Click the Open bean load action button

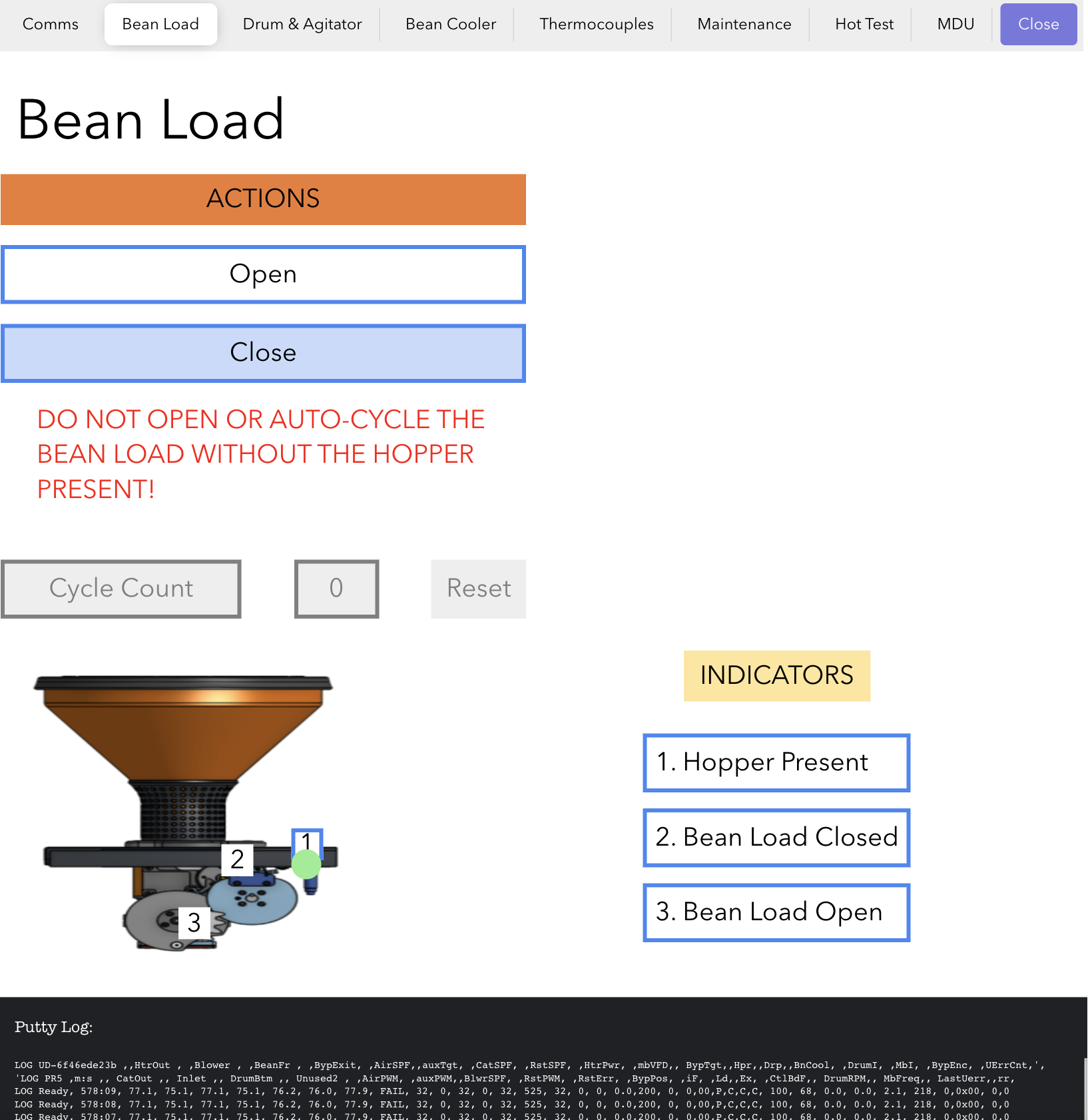263,274
